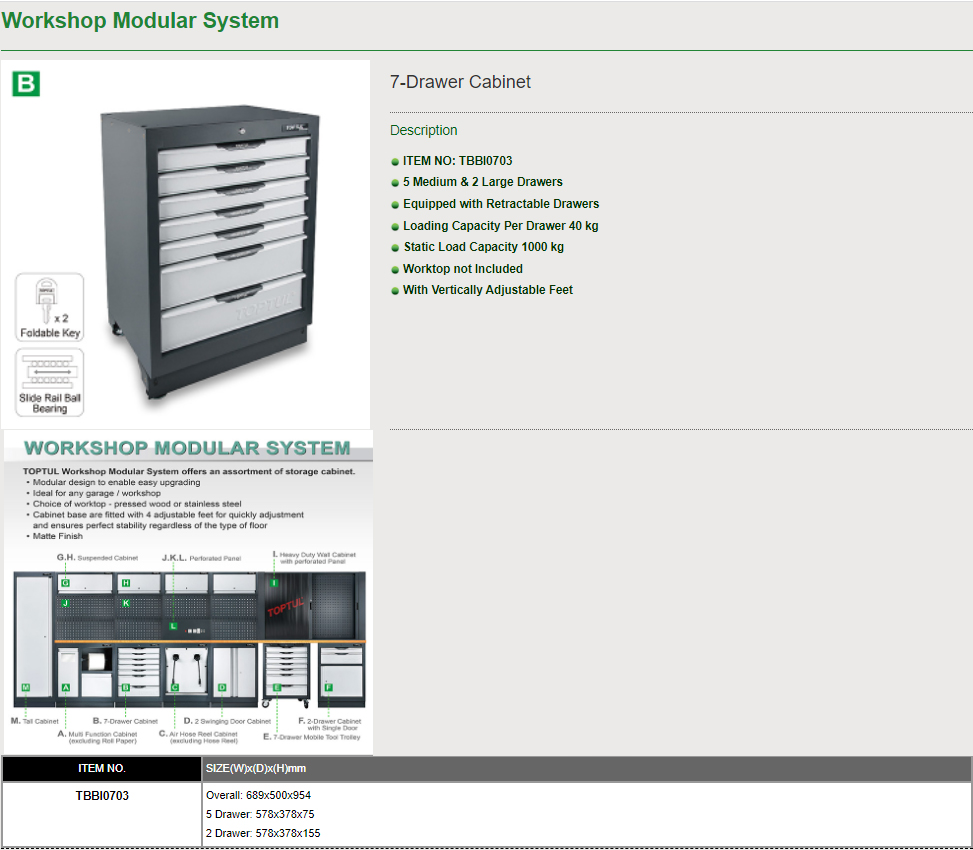Screen dimensions: 973x850
Task: Click green marker G on Suspended Cabinet
Action: [x=65, y=582]
